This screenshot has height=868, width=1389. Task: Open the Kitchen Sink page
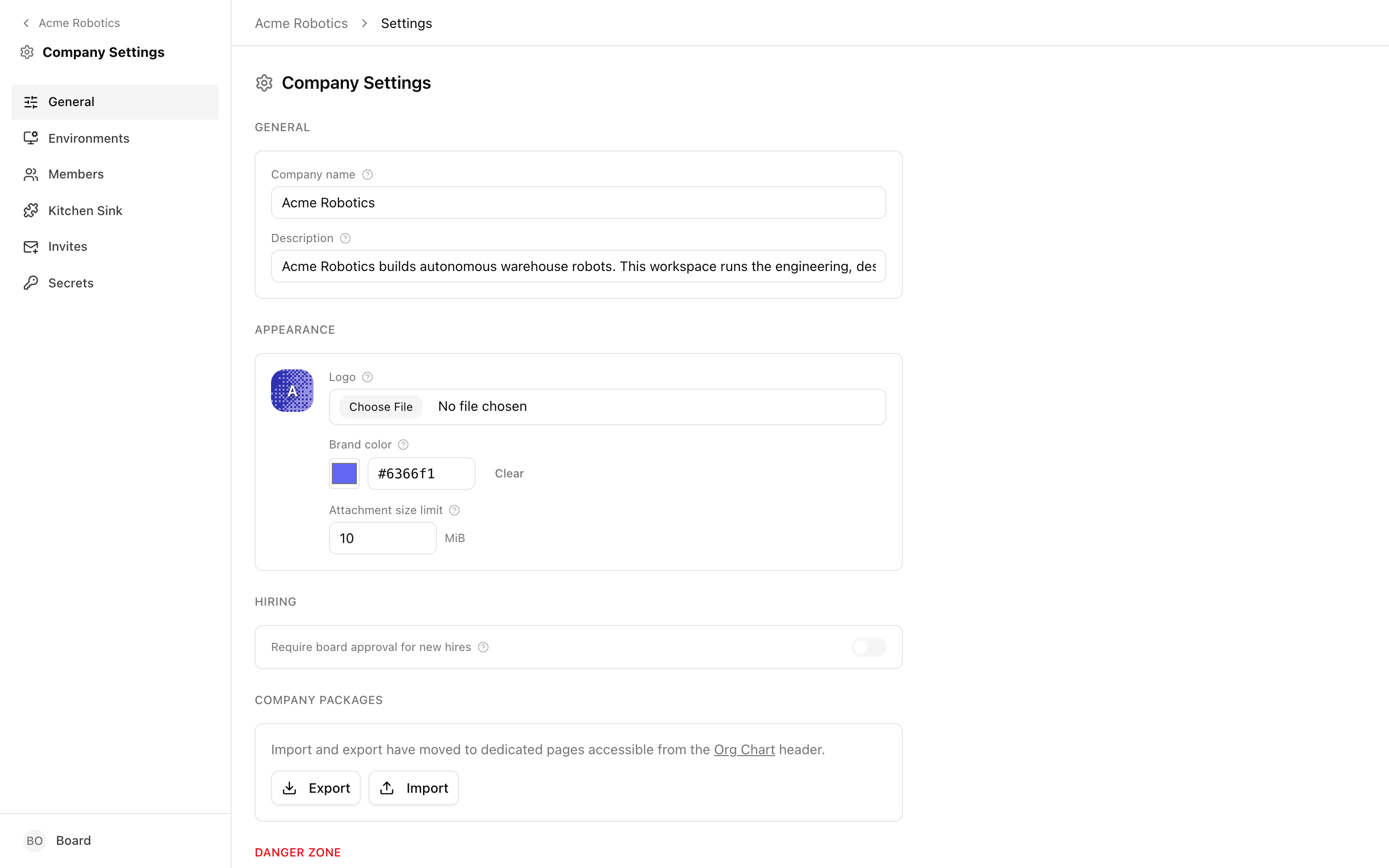click(x=115, y=211)
